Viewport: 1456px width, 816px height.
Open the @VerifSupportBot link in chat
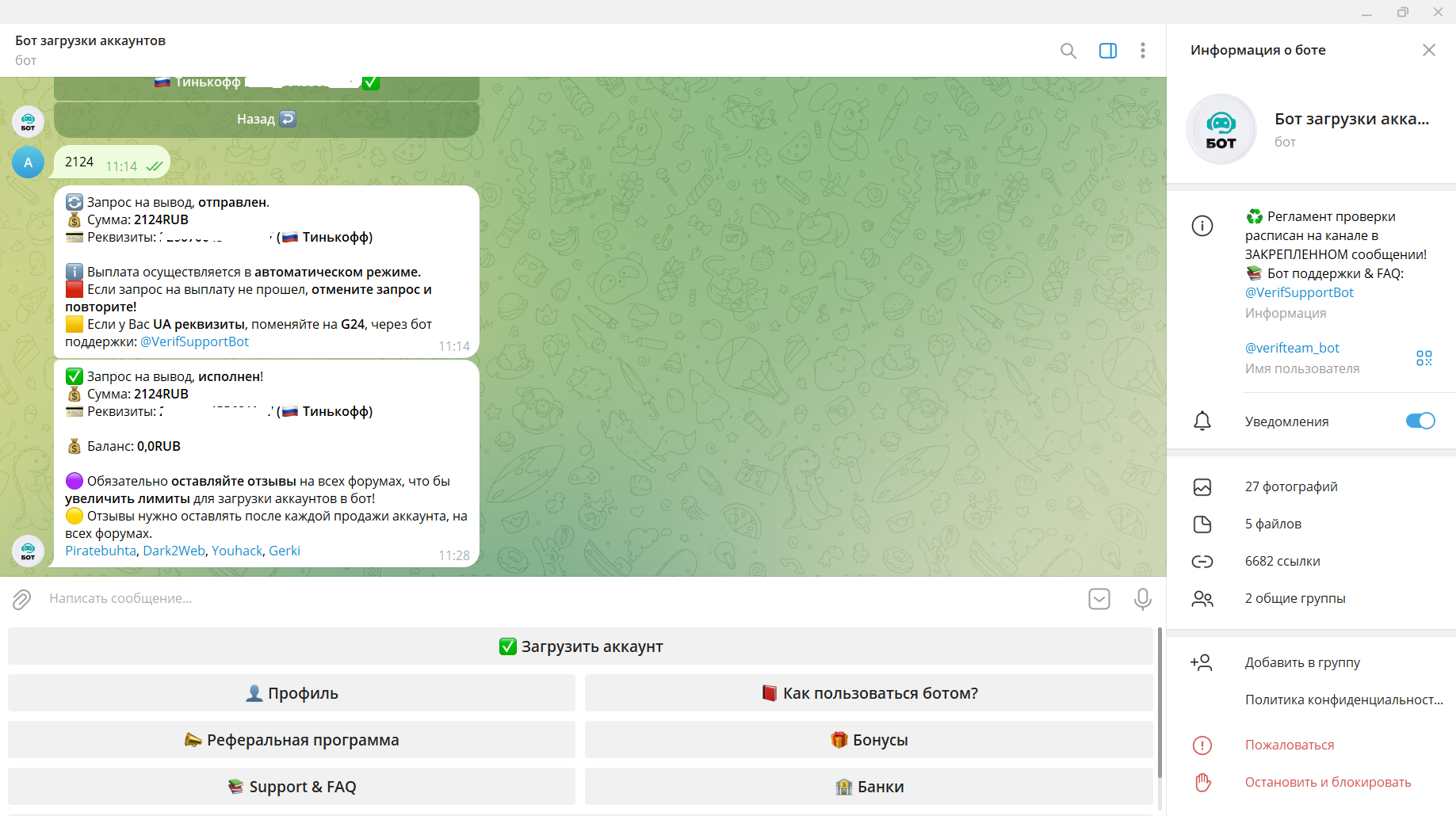pos(194,341)
